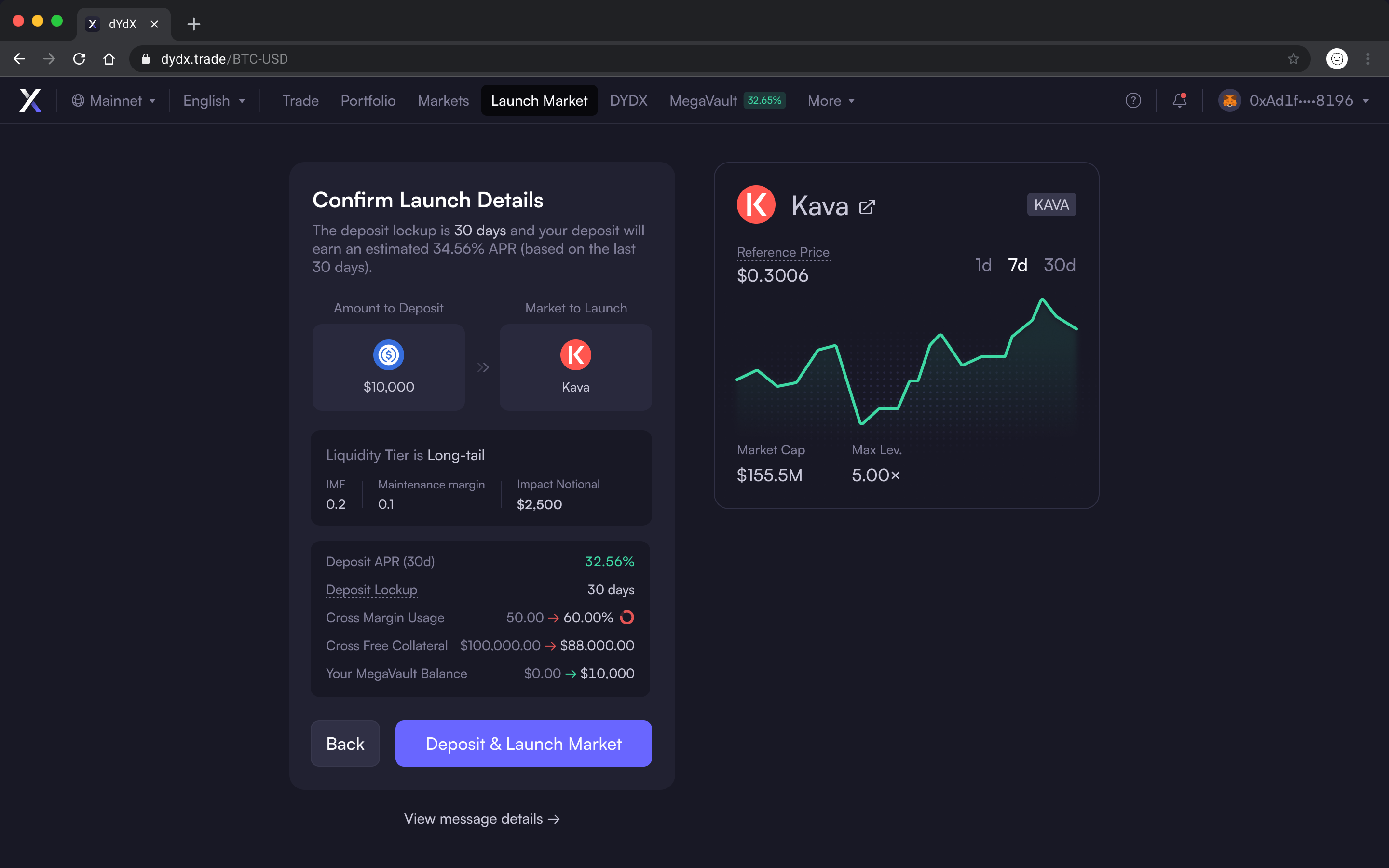Open Kava's external link icon
The width and height of the screenshot is (1389, 868).
pyautogui.click(x=867, y=206)
